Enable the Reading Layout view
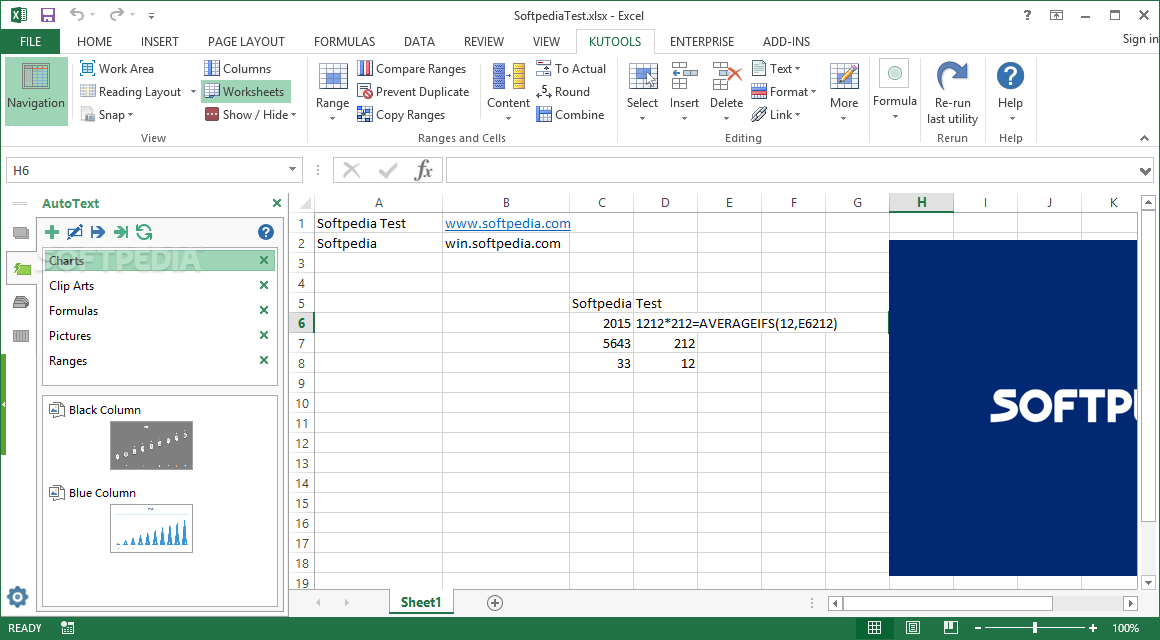Screen dimensions: 1160x640 tap(131, 92)
